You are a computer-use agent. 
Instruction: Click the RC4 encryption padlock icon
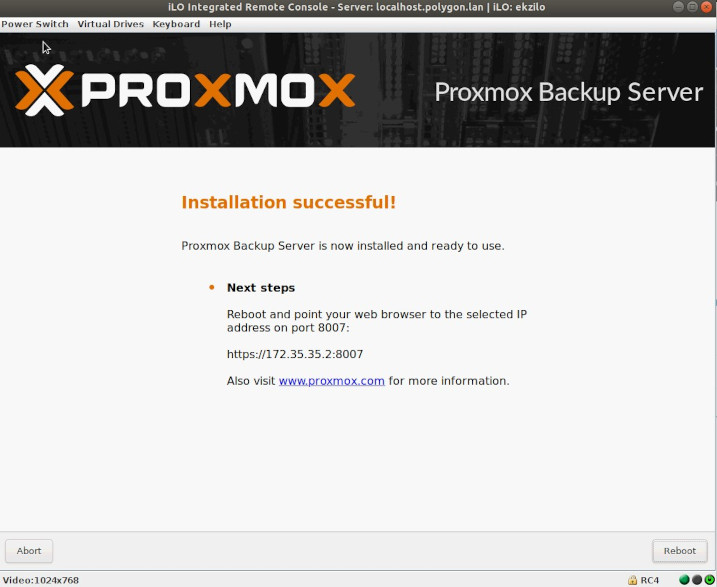point(632,580)
